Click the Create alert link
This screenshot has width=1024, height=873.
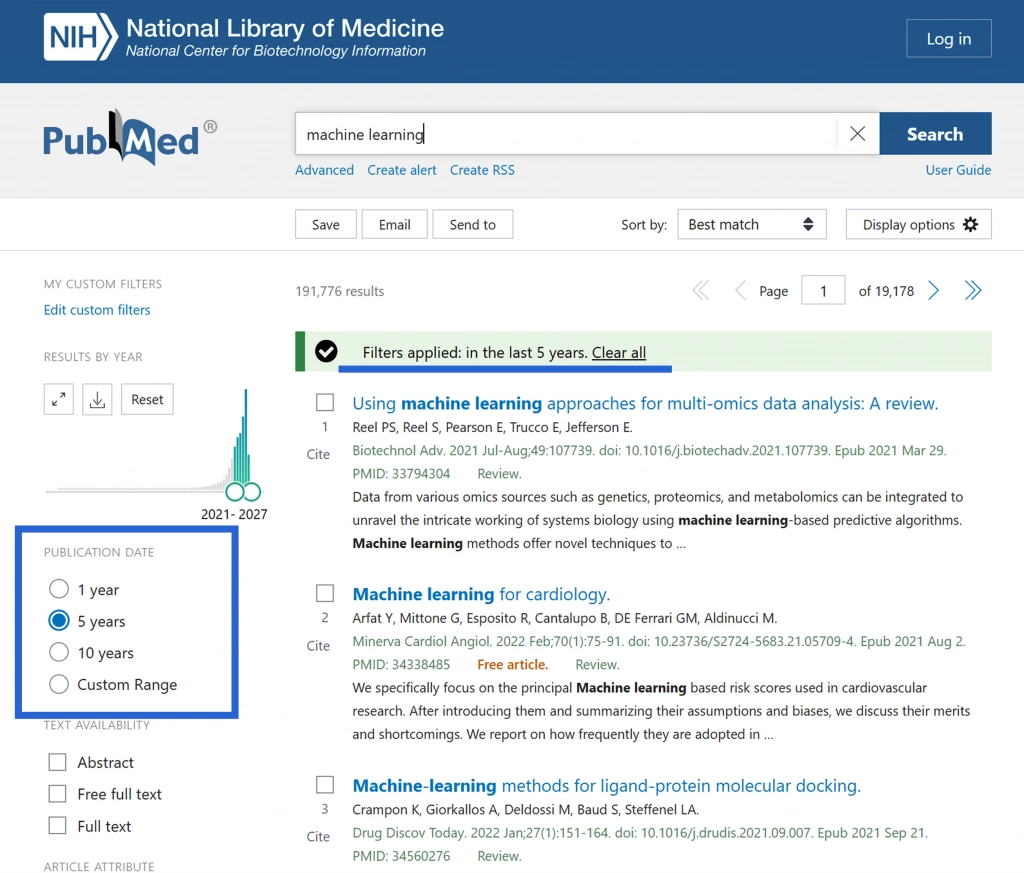(402, 170)
